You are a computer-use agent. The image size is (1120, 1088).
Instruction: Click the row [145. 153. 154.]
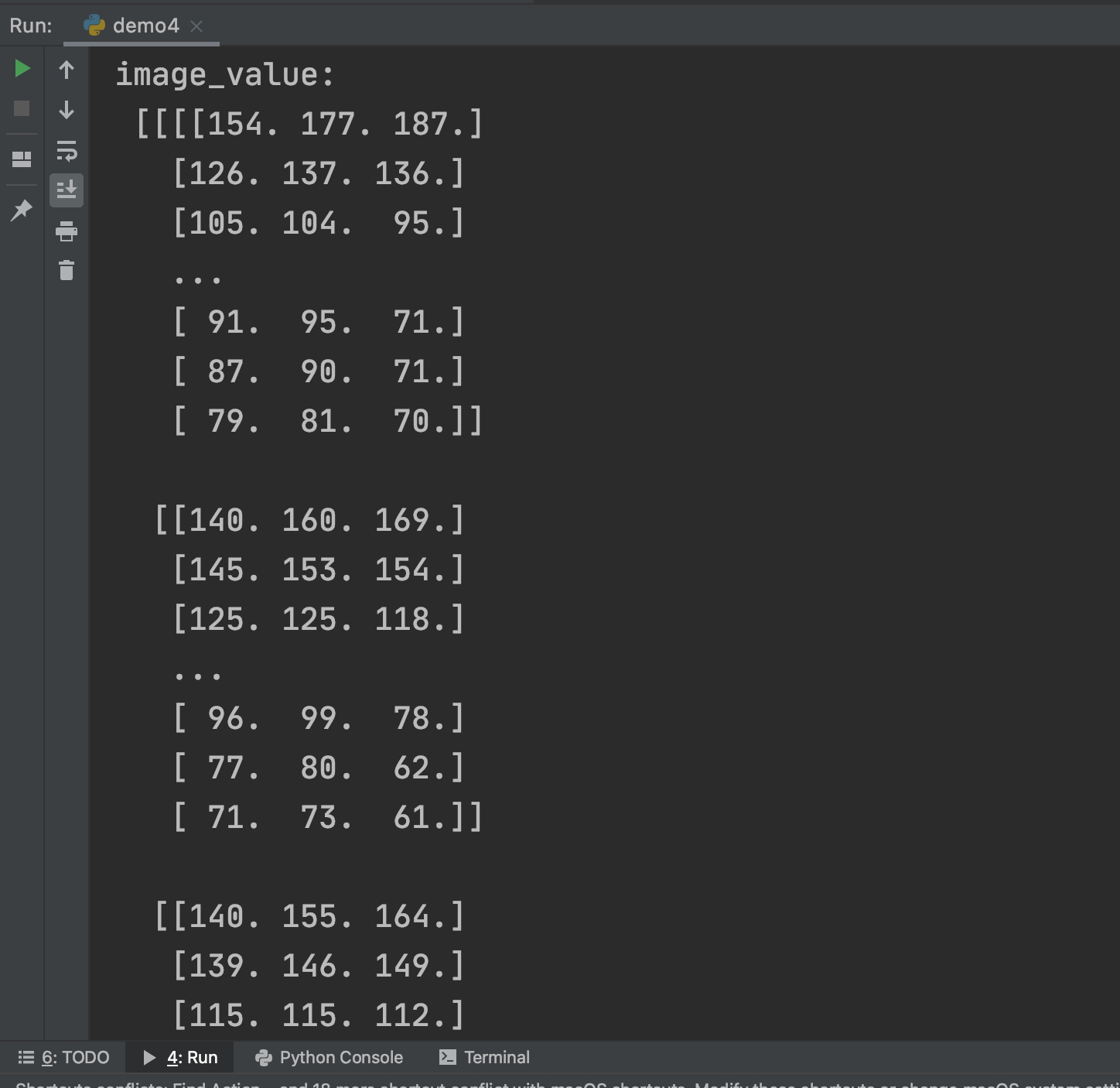pyautogui.click(x=319, y=570)
